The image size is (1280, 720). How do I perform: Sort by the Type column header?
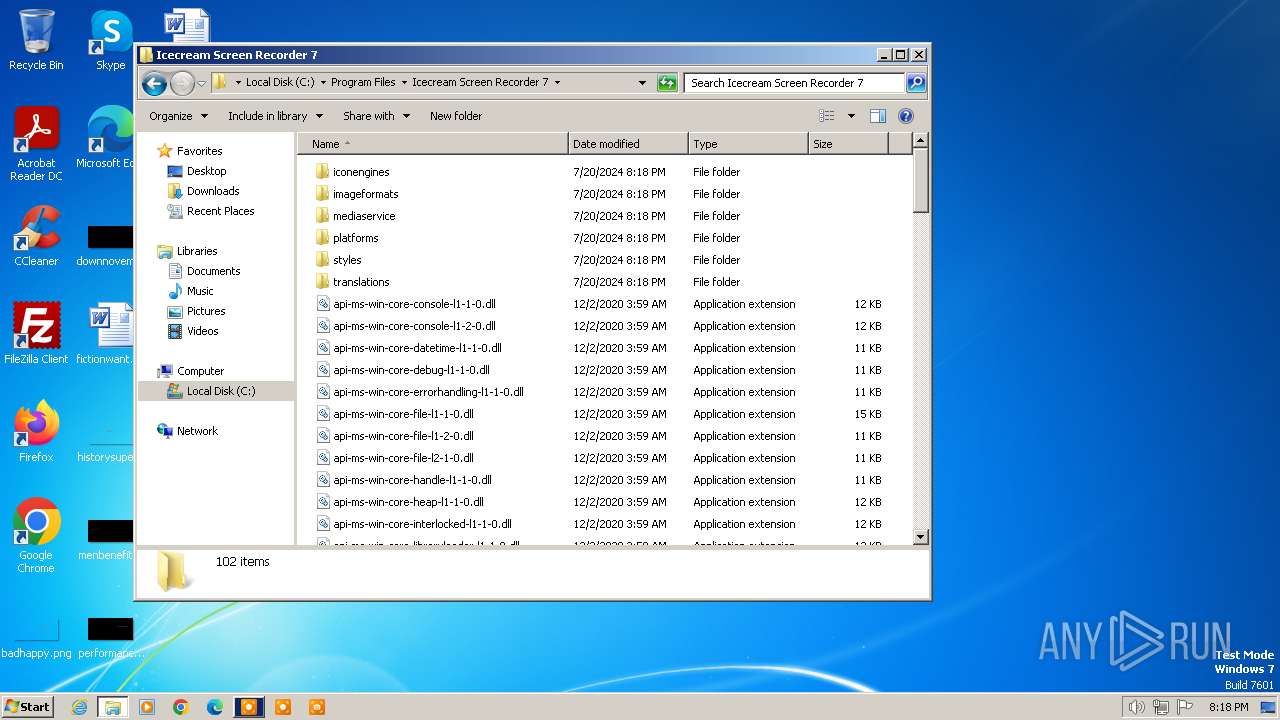coord(748,144)
